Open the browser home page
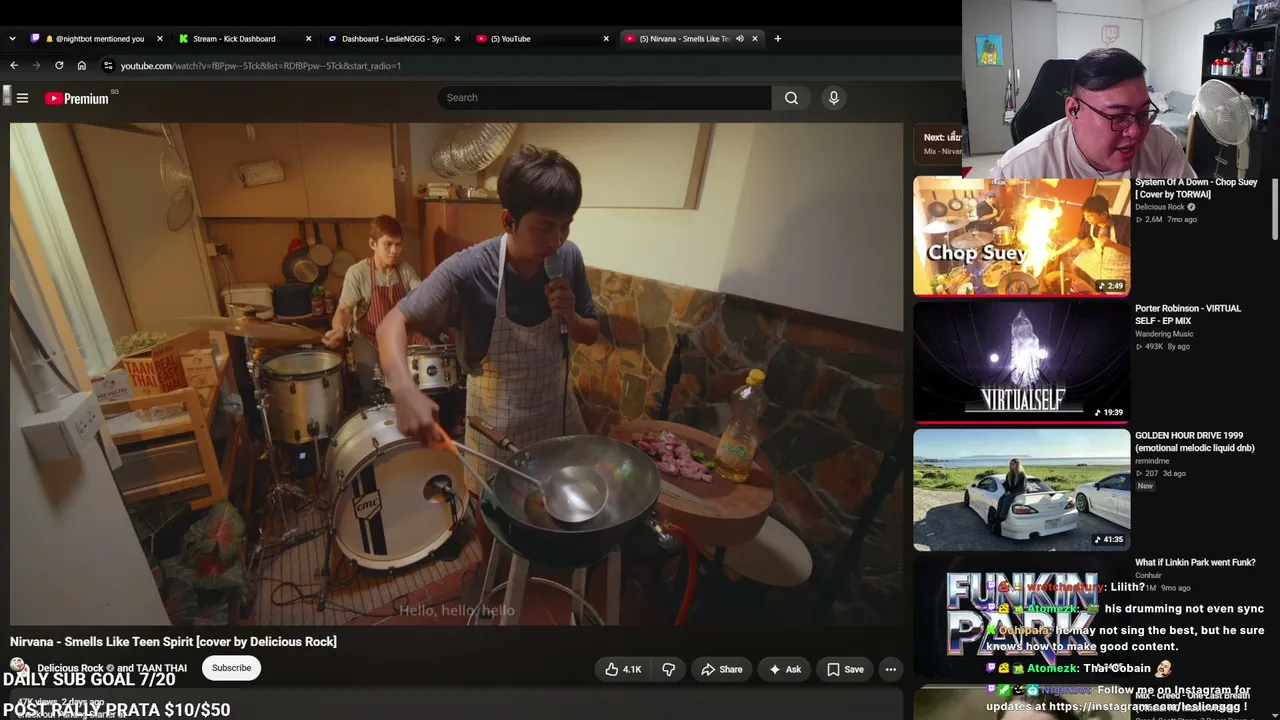 coord(82,66)
